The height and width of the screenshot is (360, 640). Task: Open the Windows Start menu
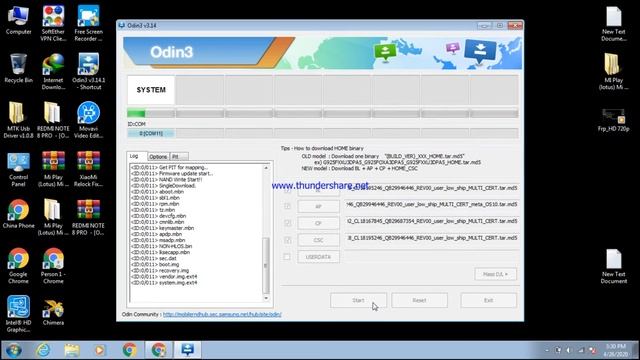[14, 350]
